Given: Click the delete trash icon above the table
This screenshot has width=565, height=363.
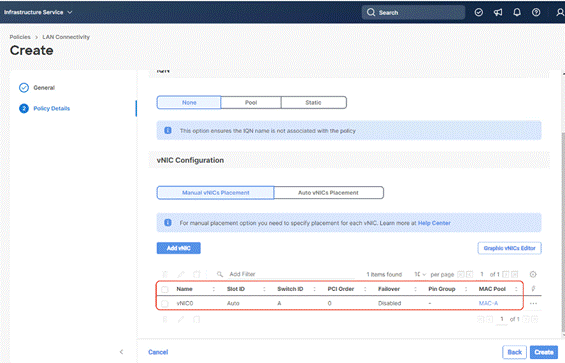Looking at the screenshot, I should [165, 274].
